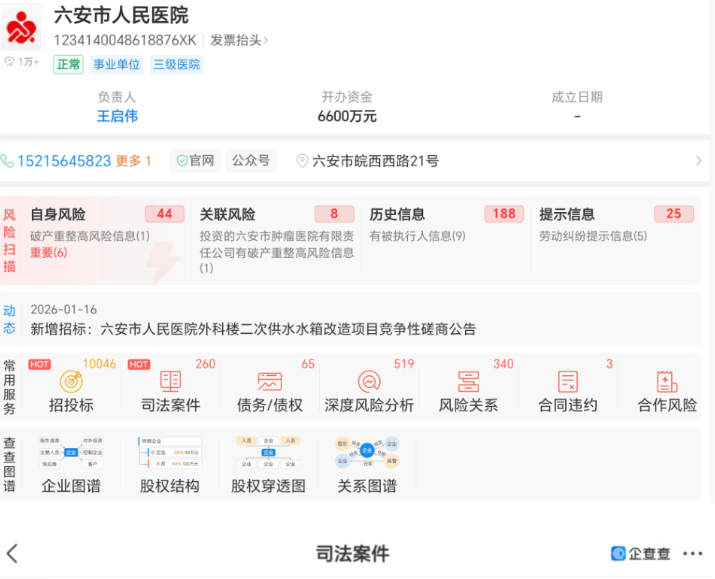Open the responsible person 王启伟 link
The width and height of the screenshot is (715, 579).
pyautogui.click(x=117, y=116)
